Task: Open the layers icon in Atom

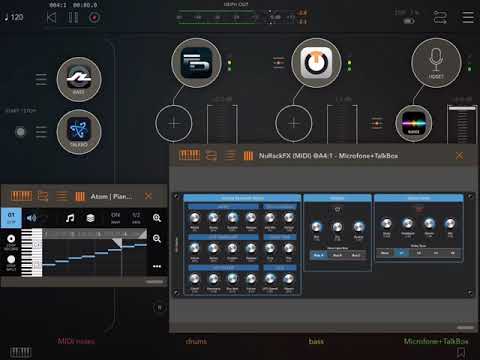Action: (x=90, y=218)
